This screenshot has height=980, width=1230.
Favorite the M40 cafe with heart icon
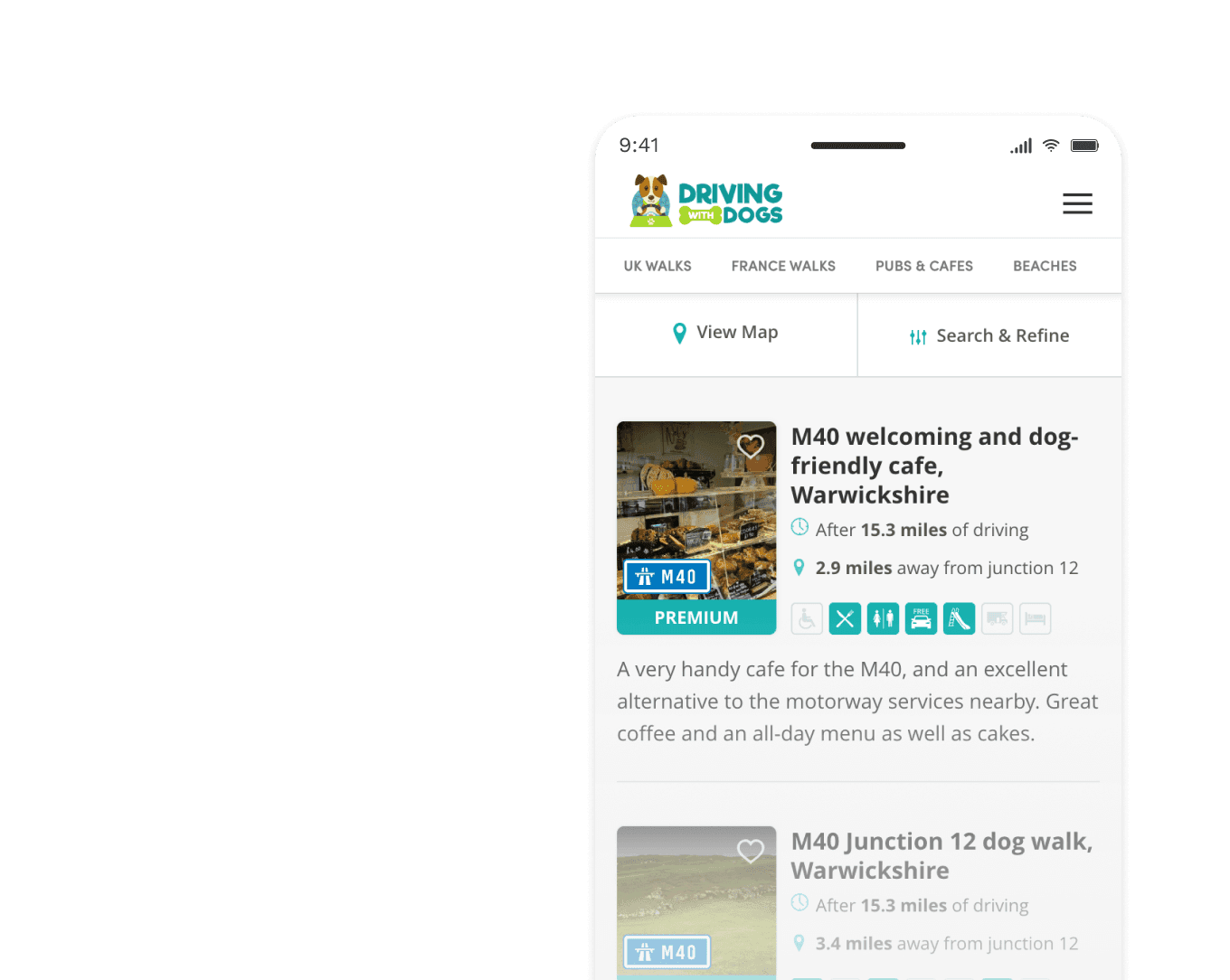[x=751, y=446]
